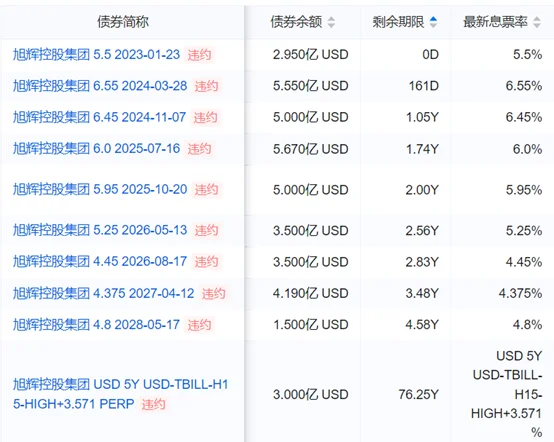The width and height of the screenshot is (554, 442).
Task: Open bond 旭辉控股集团 5.95 2025-10-20
Action: (x=100, y=190)
